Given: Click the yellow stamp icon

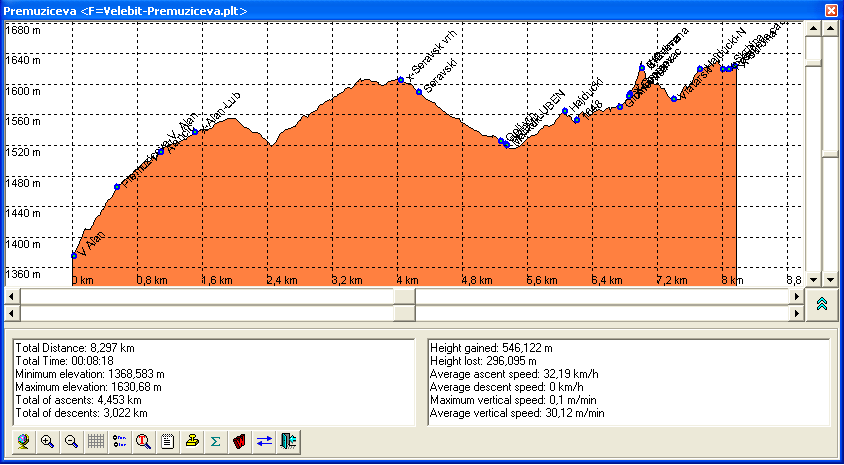Looking at the screenshot, I should point(192,441).
